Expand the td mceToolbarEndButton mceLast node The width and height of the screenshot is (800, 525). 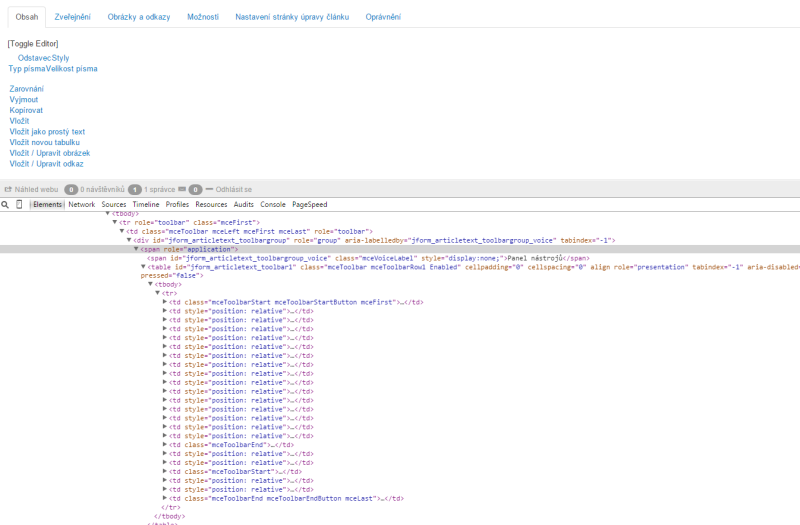coord(165,498)
